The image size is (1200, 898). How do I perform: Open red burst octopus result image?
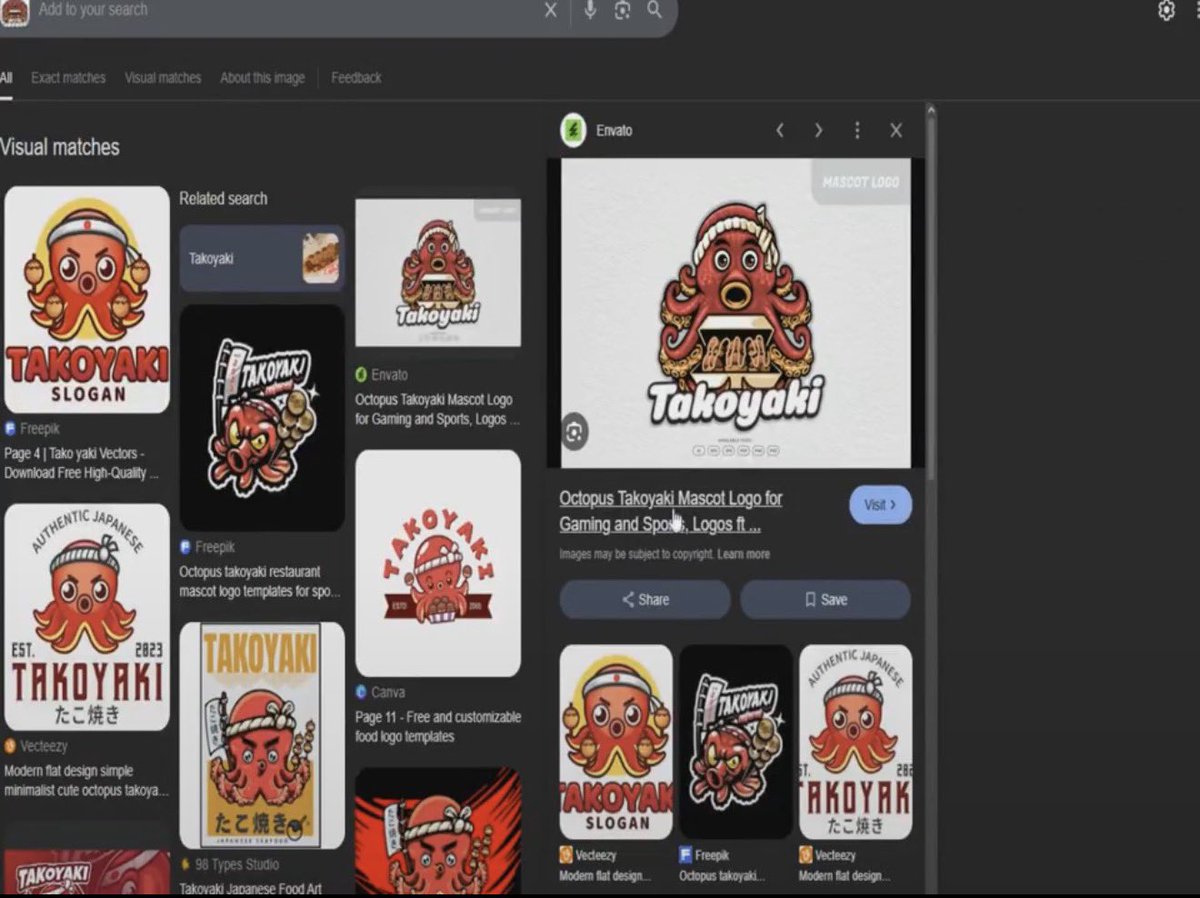click(438, 831)
